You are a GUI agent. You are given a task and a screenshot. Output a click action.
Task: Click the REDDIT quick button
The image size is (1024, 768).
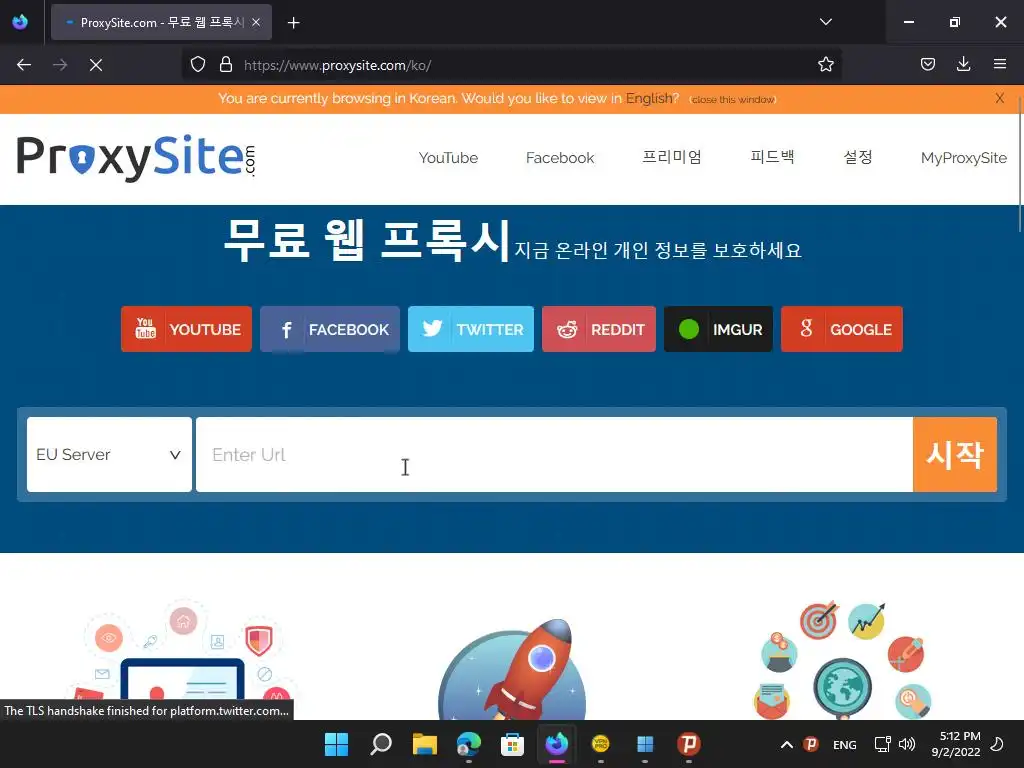click(599, 329)
